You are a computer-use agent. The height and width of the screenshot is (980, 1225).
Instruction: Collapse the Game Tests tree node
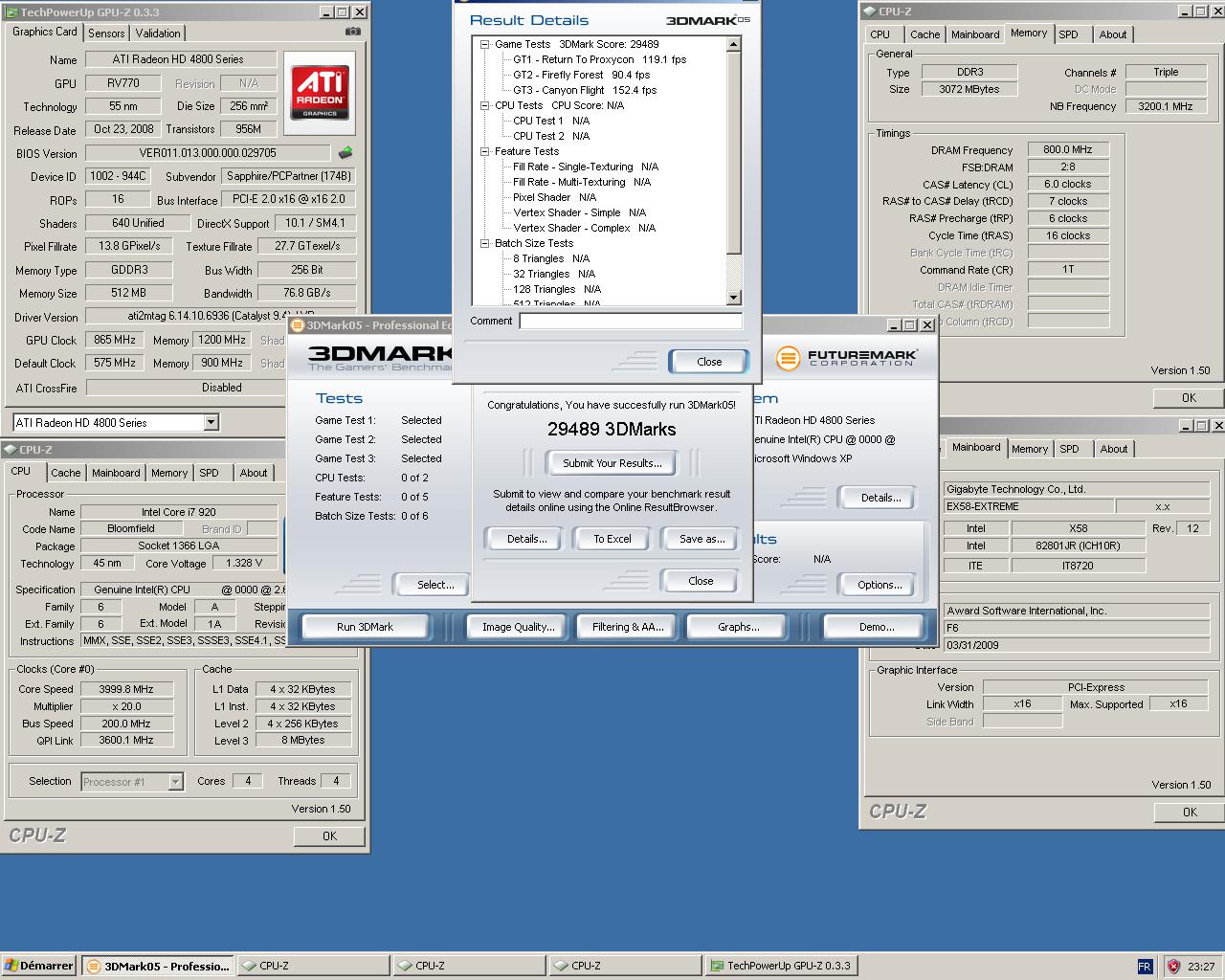(x=485, y=44)
